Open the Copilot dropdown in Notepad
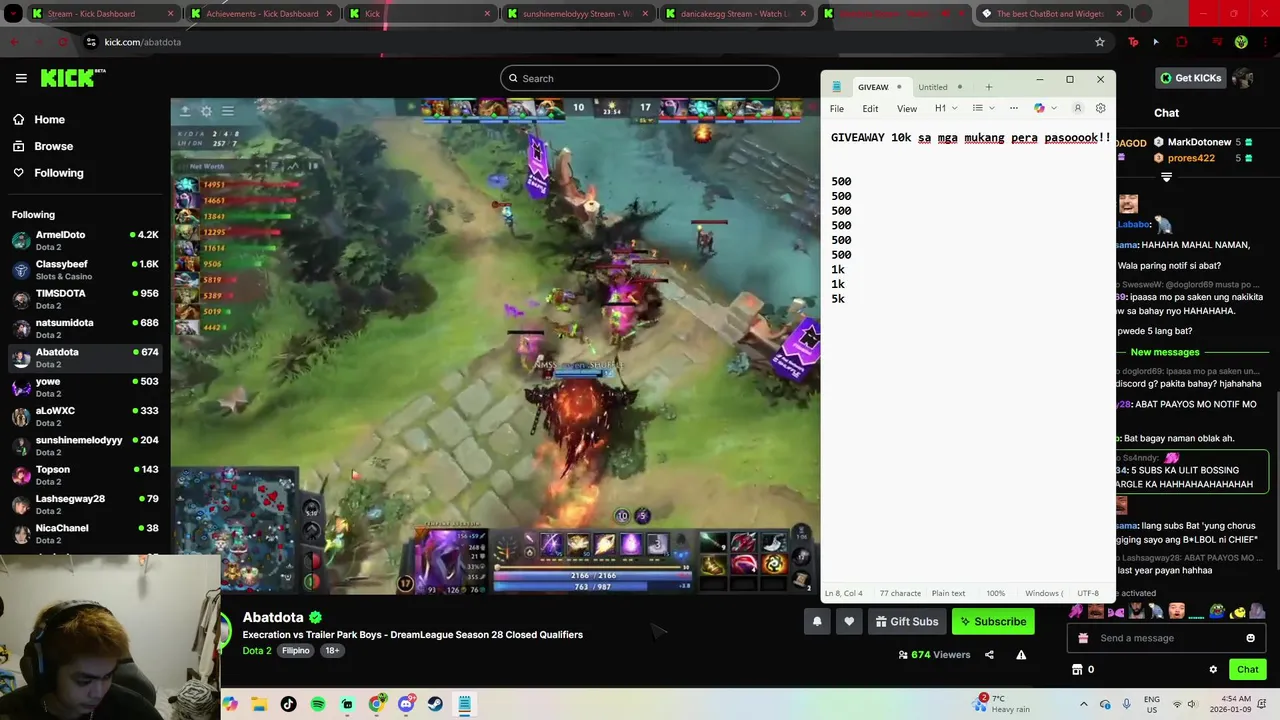Image resolution: width=1280 pixels, height=720 pixels. pyautogui.click(x=1045, y=108)
